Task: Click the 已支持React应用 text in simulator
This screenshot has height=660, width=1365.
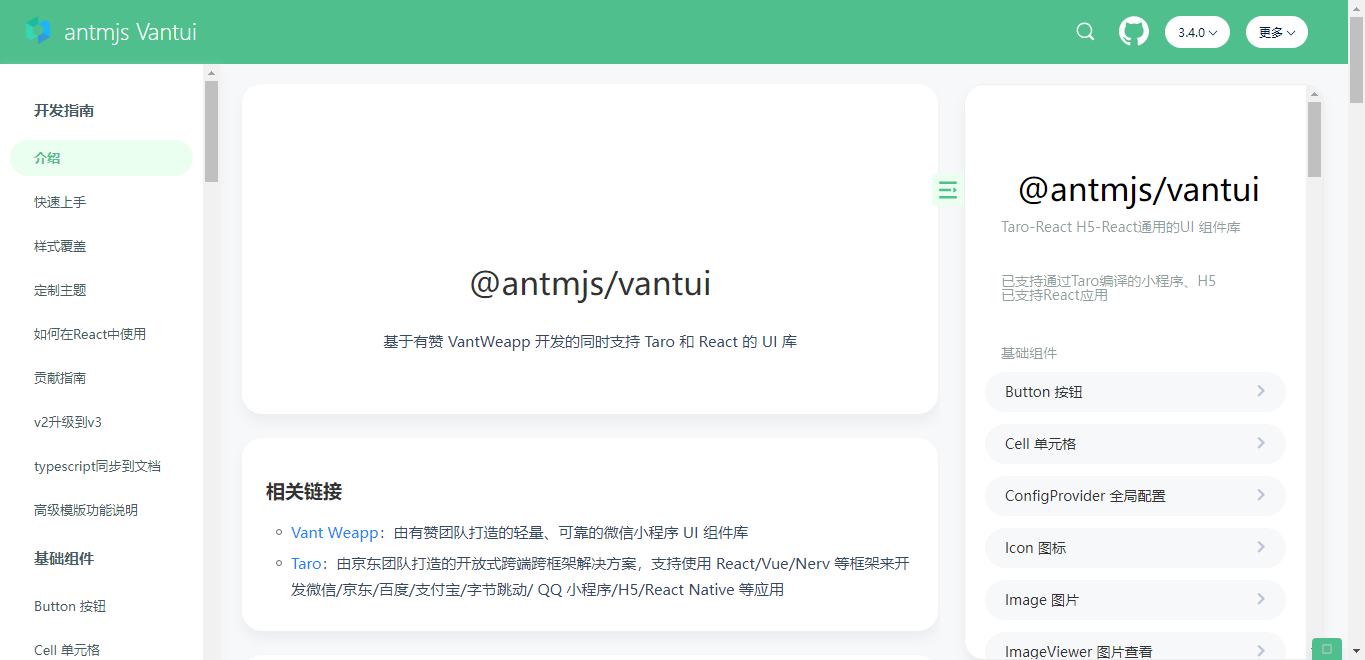Action: pyautogui.click(x=1054, y=295)
